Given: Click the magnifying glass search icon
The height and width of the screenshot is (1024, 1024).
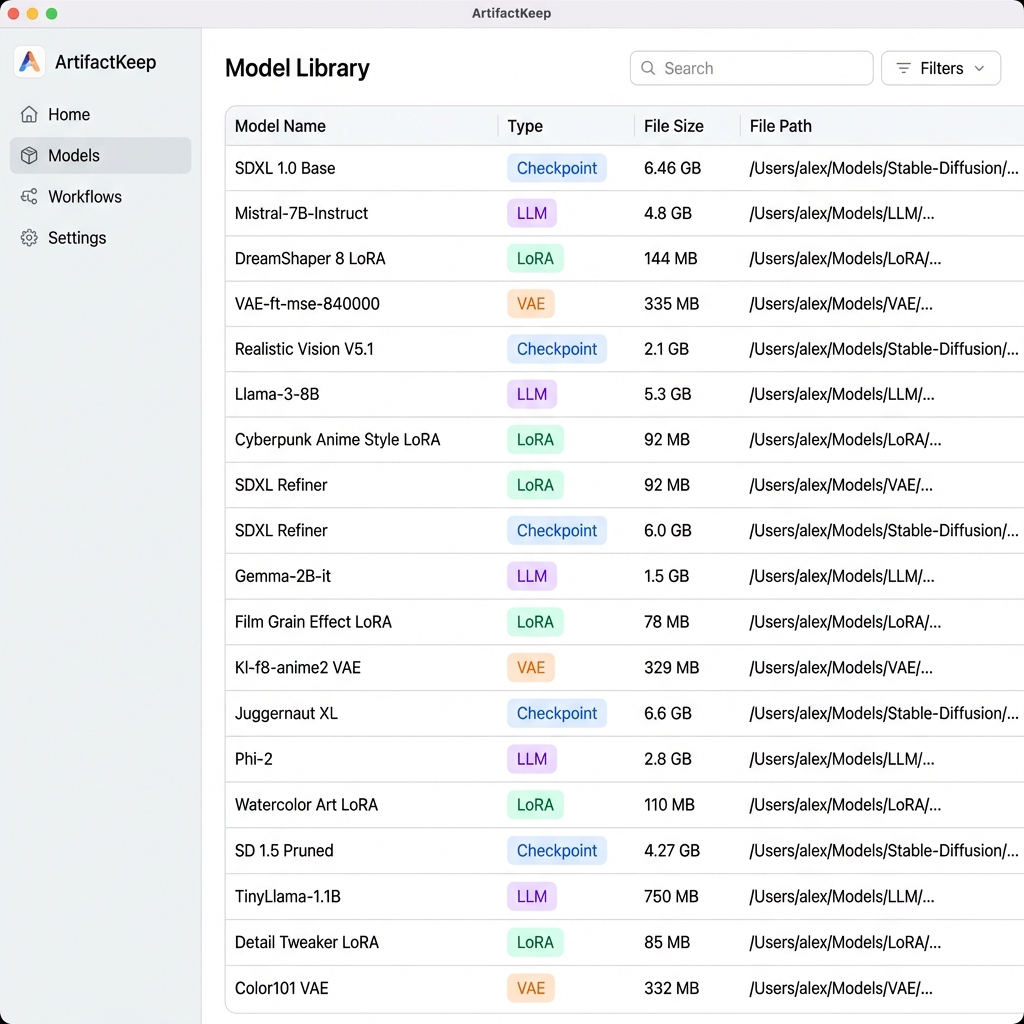Looking at the screenshot, I should tap(649, 69).
